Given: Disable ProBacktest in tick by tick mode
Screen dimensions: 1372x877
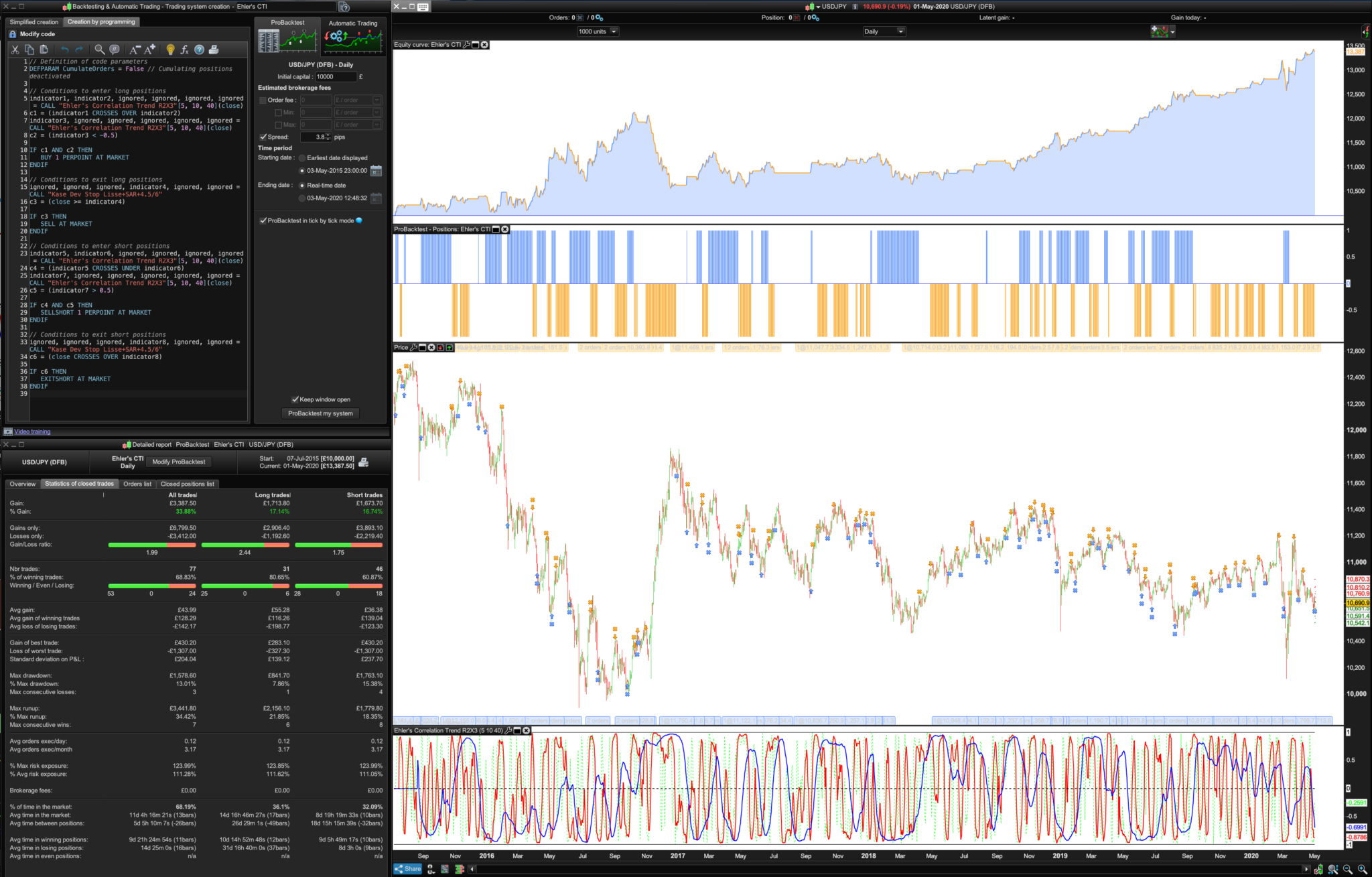Looking at the screenshot, I should [x=263, y=220].
